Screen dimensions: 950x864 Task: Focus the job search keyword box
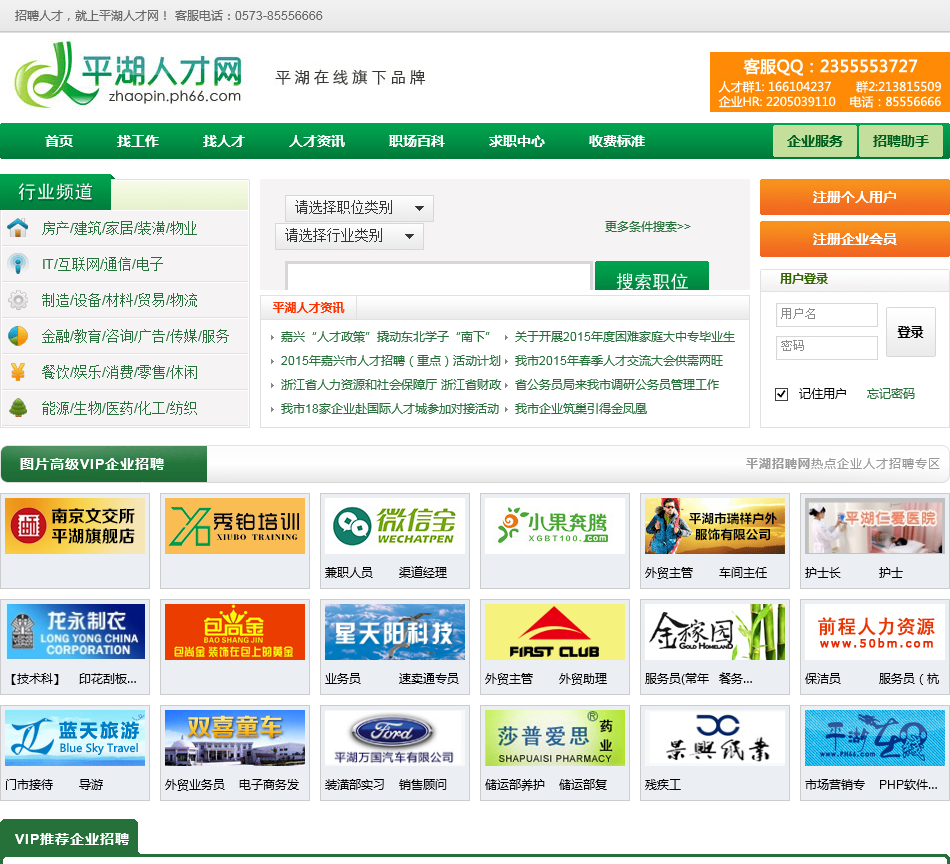coord(439,276)
